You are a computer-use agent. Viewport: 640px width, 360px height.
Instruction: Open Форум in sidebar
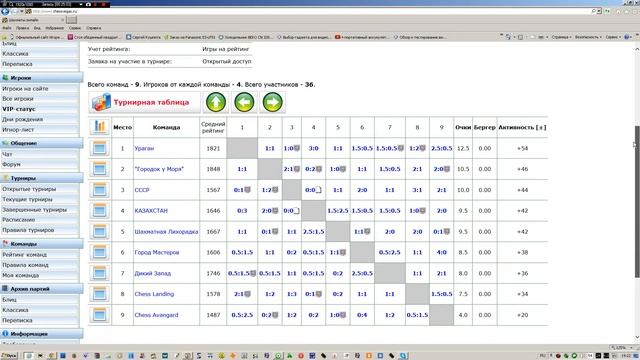11,164
